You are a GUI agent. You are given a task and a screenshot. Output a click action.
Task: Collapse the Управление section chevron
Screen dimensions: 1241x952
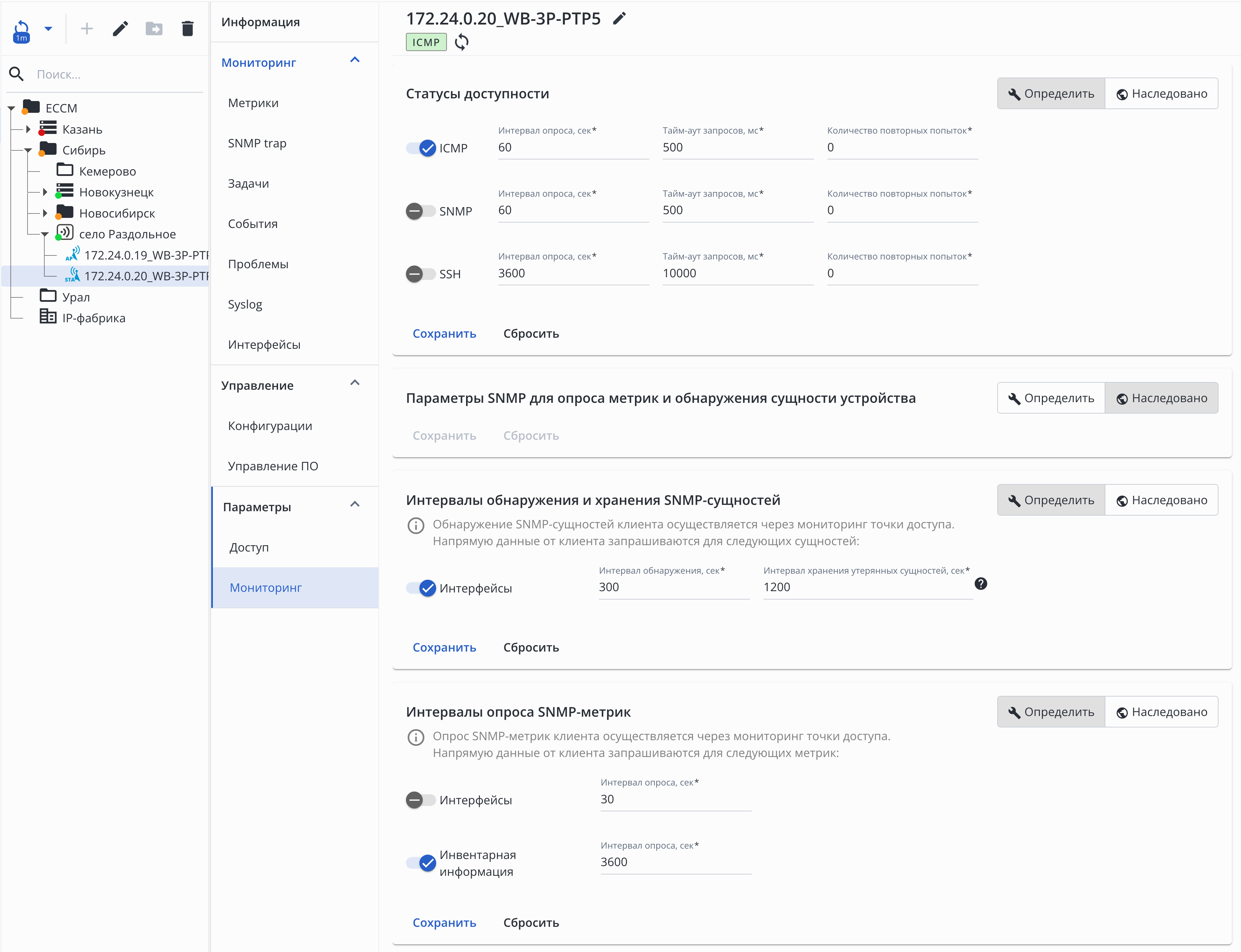[x=355, y=383]
